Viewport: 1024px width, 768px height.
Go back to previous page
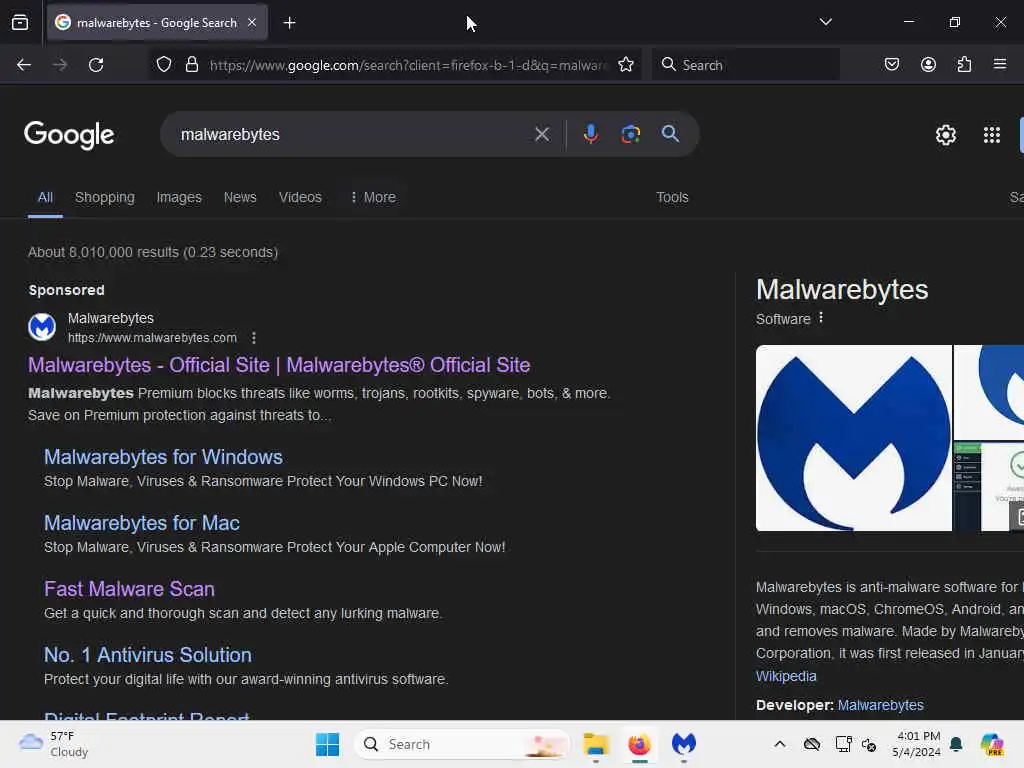(24, 65)
